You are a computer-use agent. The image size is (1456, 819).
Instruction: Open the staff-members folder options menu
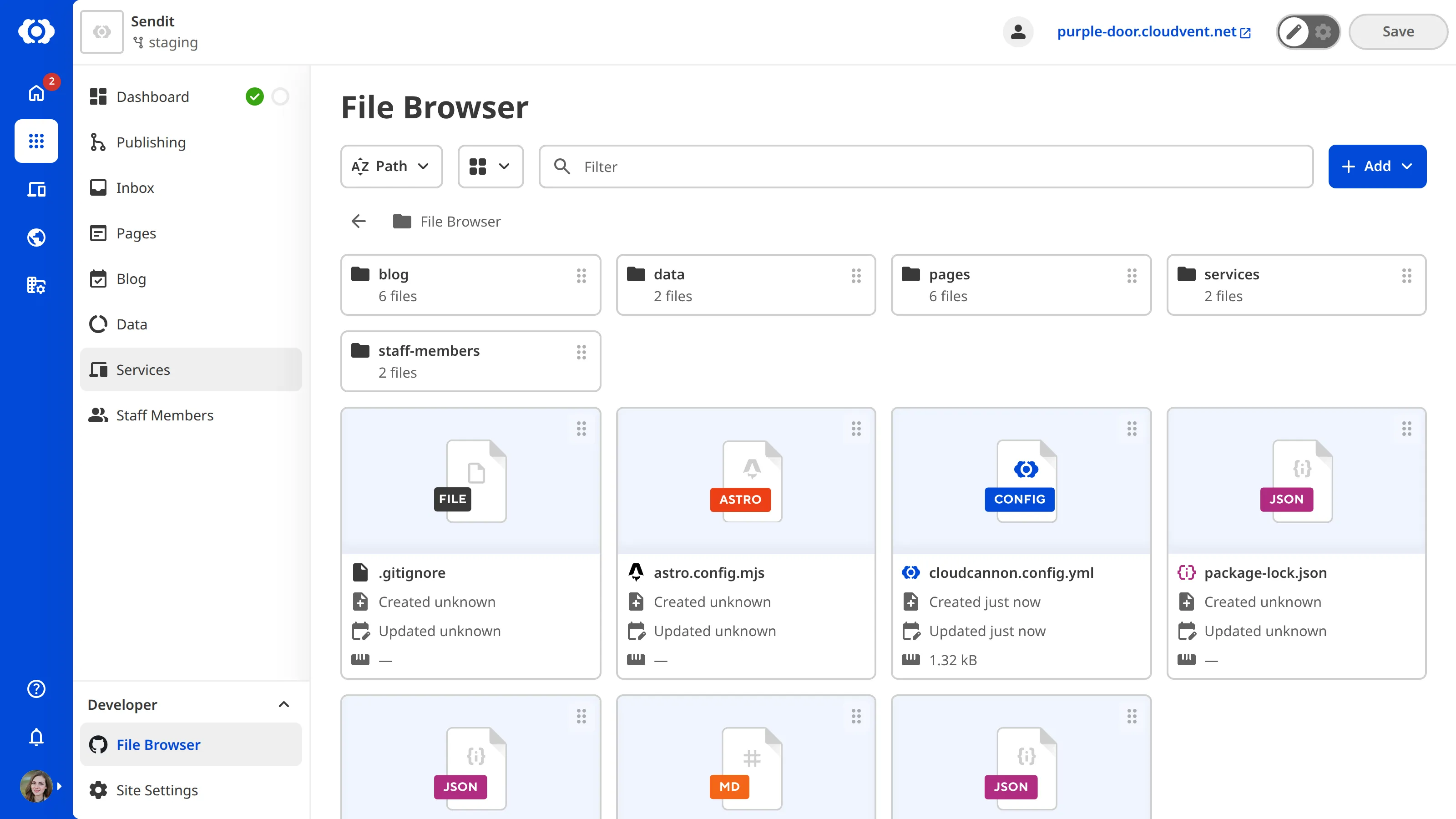coord(581,352)
